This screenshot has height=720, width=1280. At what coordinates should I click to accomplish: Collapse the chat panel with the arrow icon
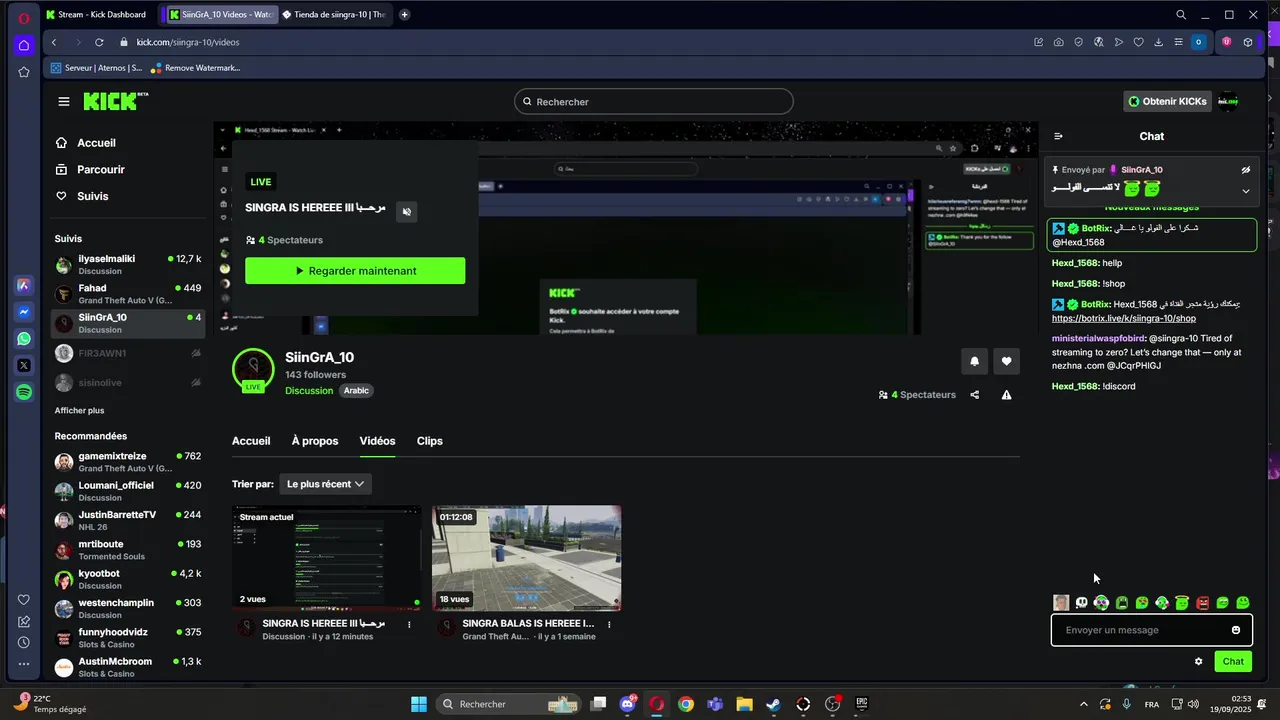(1058, 136)
